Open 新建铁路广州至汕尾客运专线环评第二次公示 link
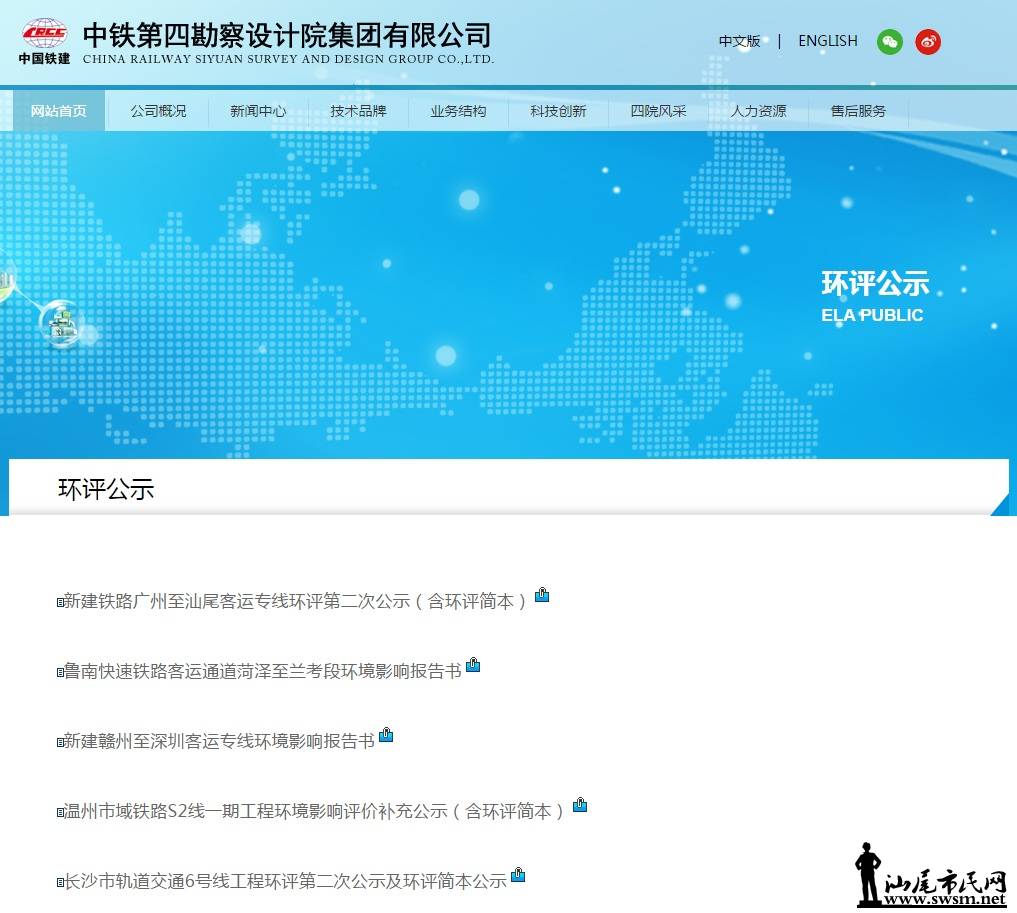 coord(294,601)
